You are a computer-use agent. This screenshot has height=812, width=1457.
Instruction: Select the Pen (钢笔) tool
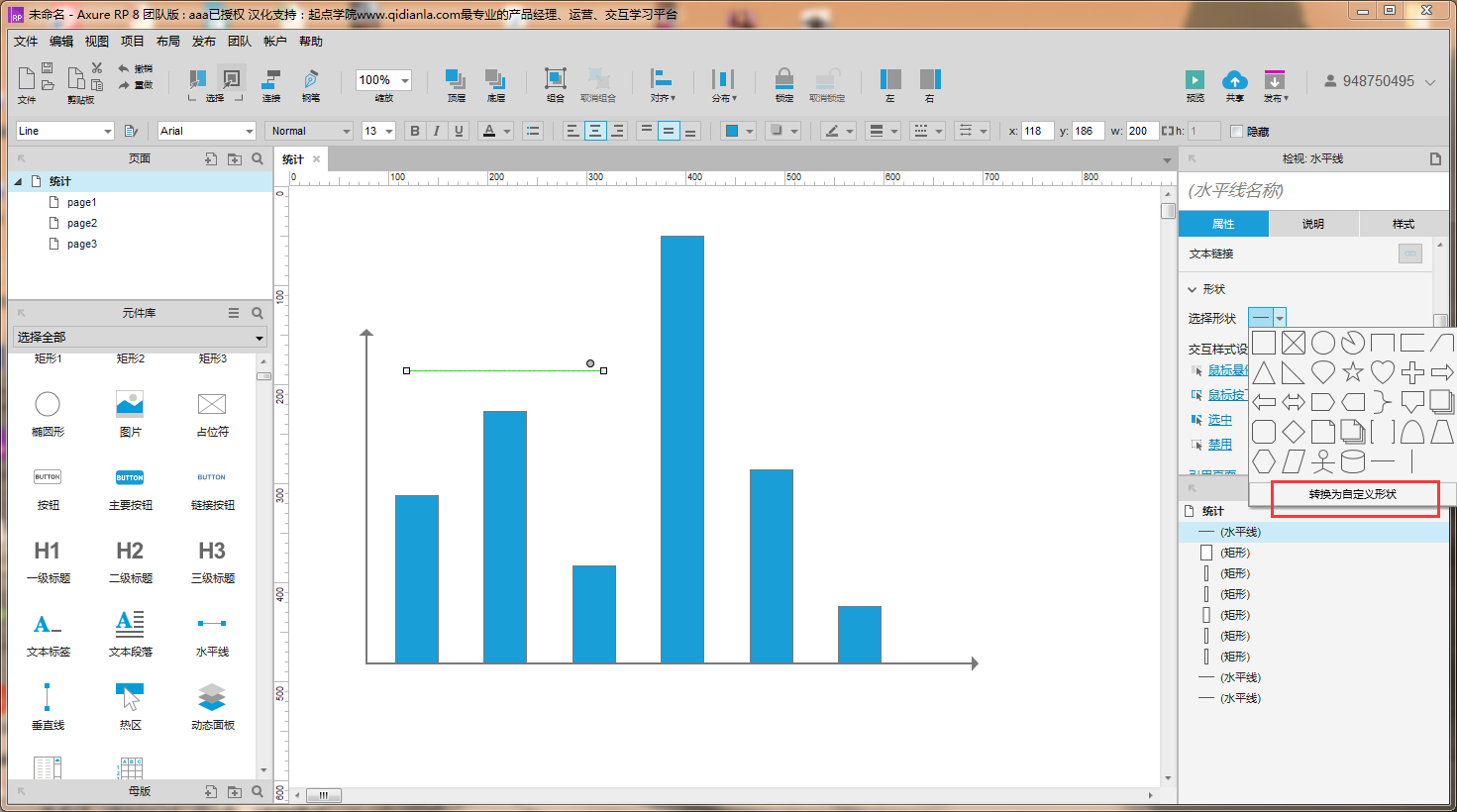tap(311, 79)
